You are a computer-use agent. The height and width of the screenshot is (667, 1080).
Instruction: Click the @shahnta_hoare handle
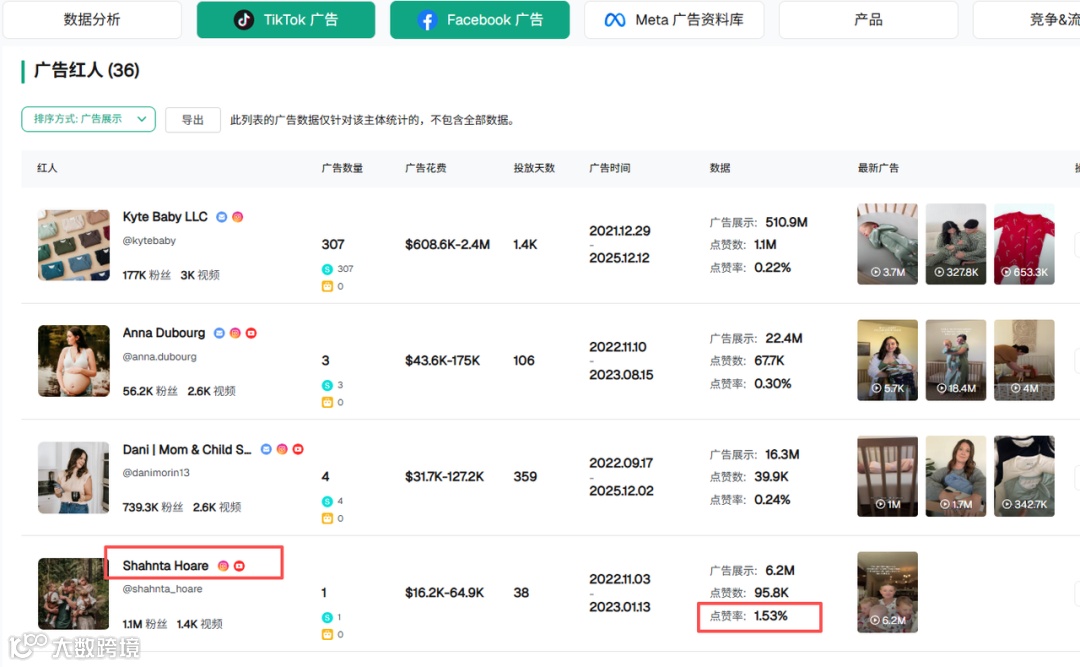pyautogui.click(x=163, y=589)
